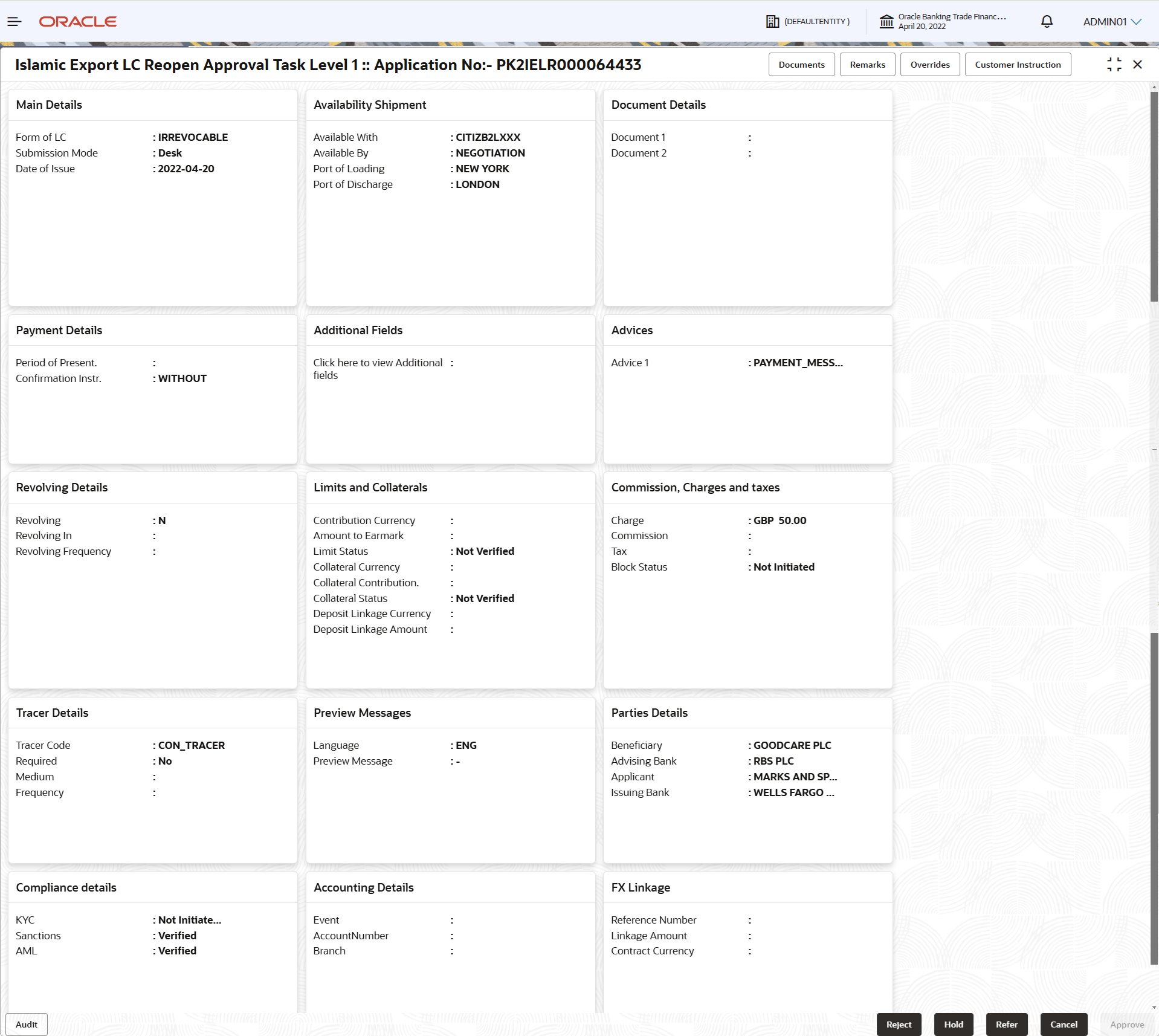Open the Documents panel
This screenshot has height=1036, width=1159.
click(801, 64)
